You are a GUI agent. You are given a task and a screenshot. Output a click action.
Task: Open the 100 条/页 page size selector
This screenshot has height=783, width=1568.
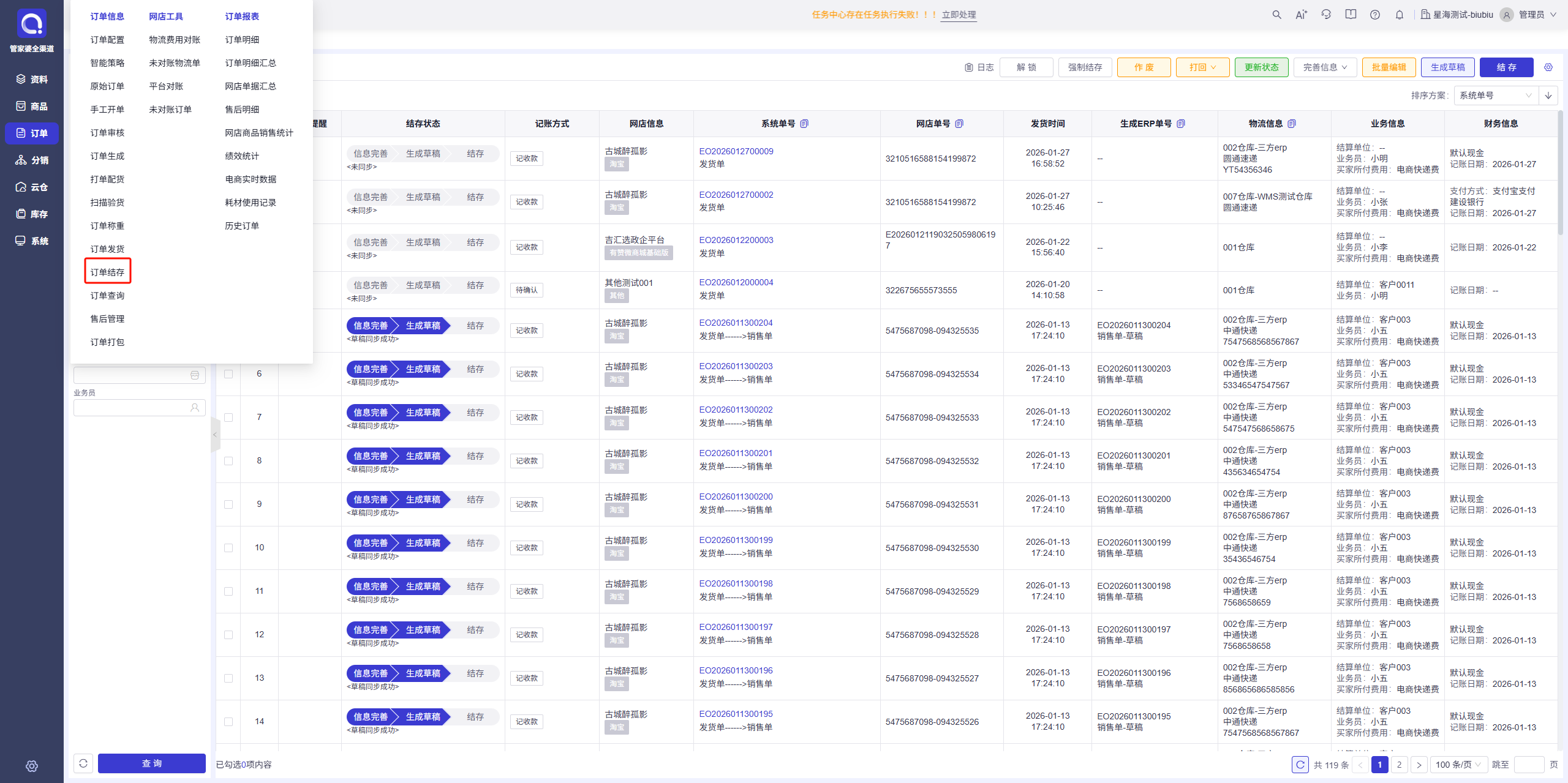1458,765
